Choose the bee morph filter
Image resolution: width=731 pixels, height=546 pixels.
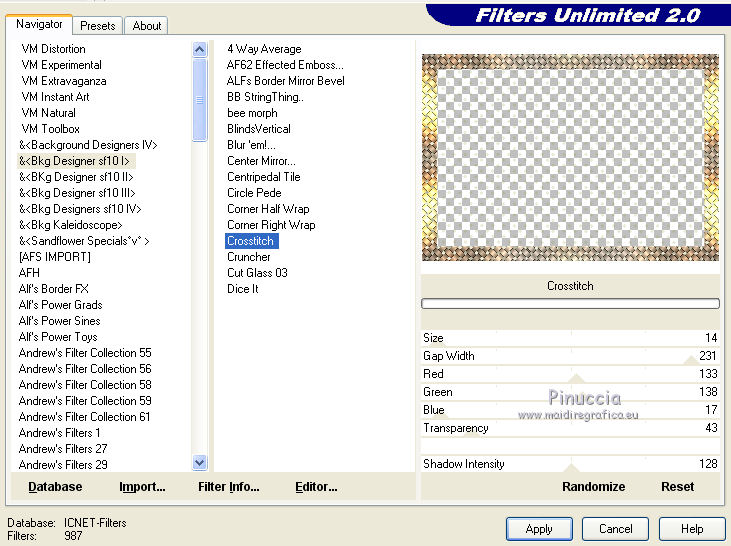point(252,113)
